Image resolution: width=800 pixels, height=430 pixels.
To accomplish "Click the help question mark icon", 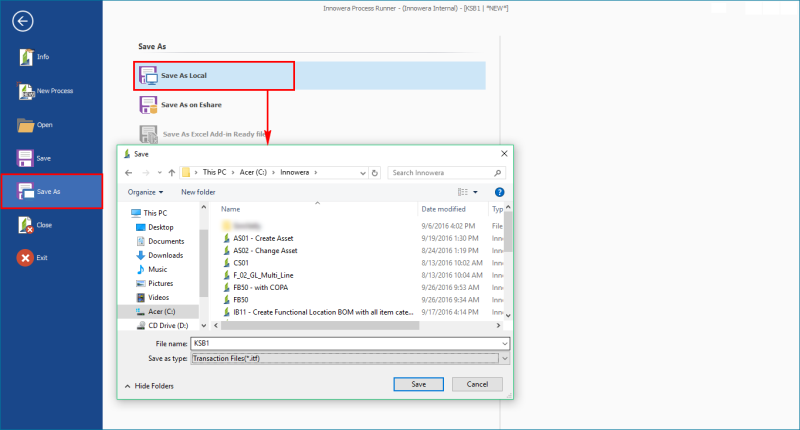I will click(x=499, y=191).
